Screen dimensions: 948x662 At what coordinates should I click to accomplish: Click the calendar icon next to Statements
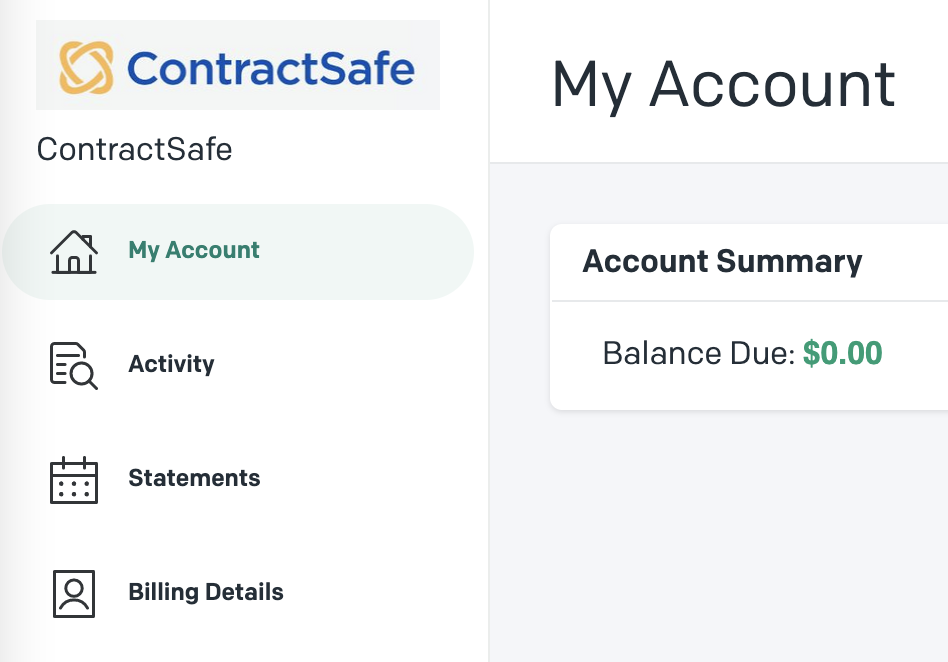(x=74, y=480)
